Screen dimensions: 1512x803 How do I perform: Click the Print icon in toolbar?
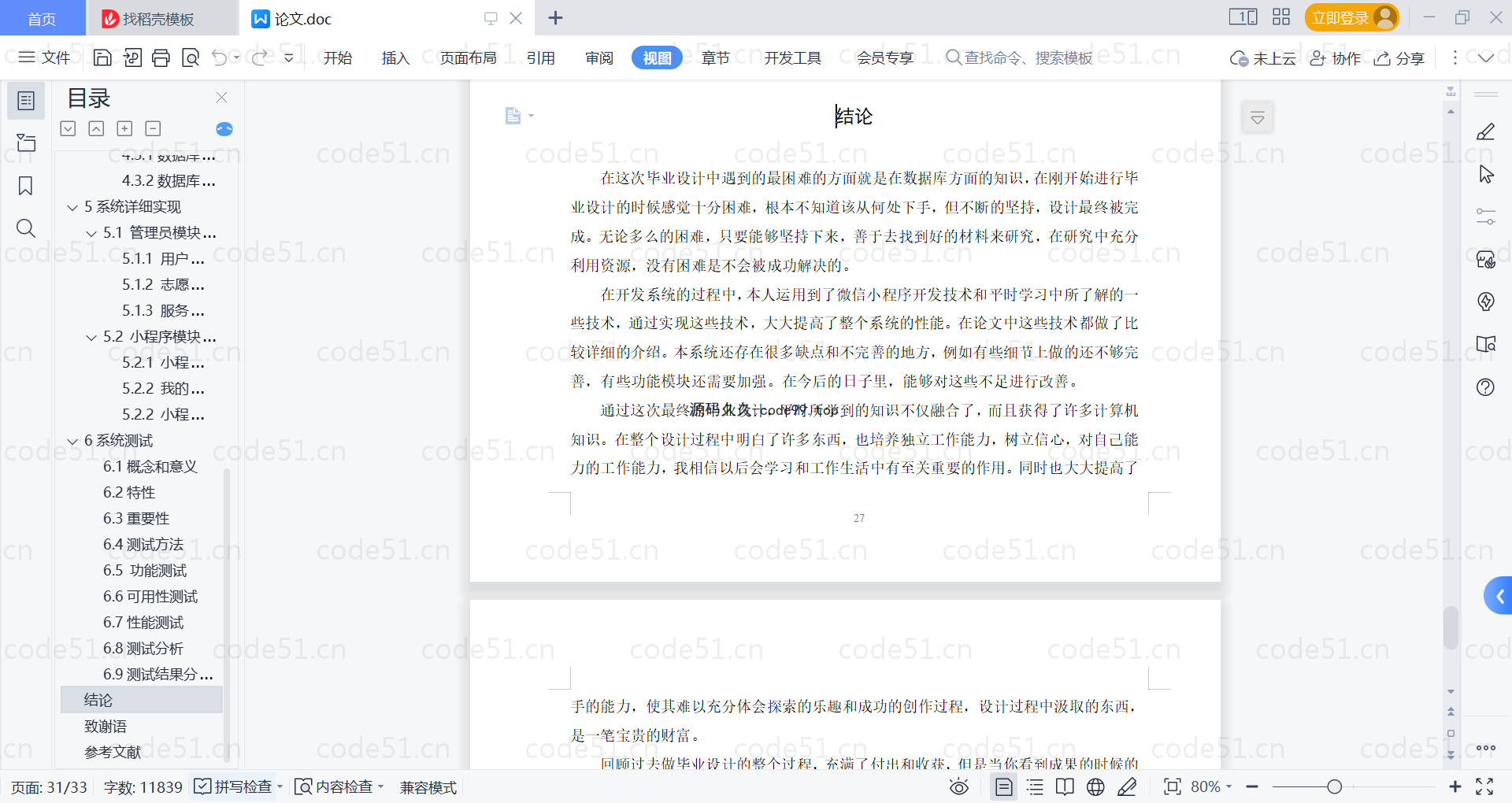(x=161, y=57)
